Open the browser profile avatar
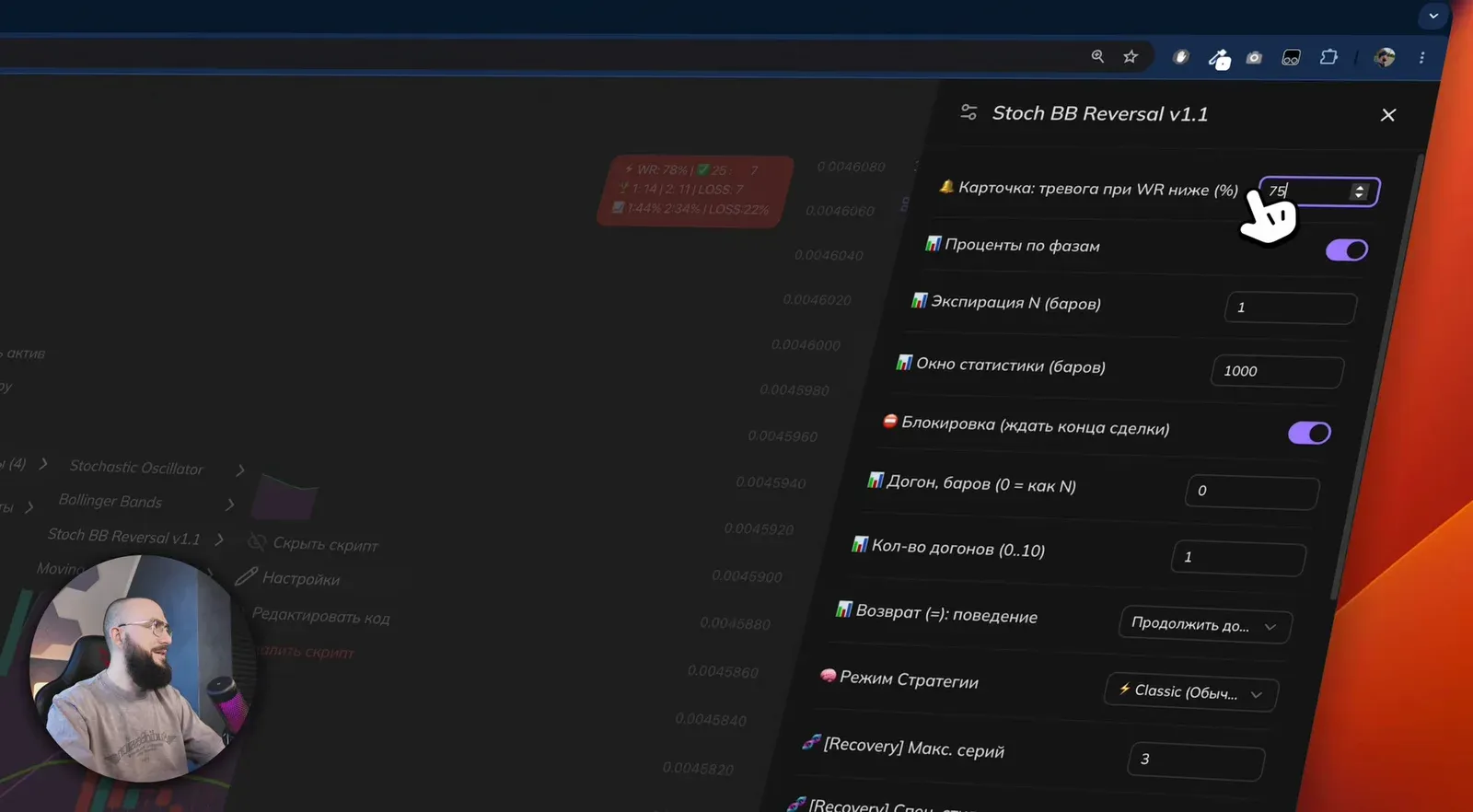This screenshot has height=812, width=1473. (x=1385, y=57)
